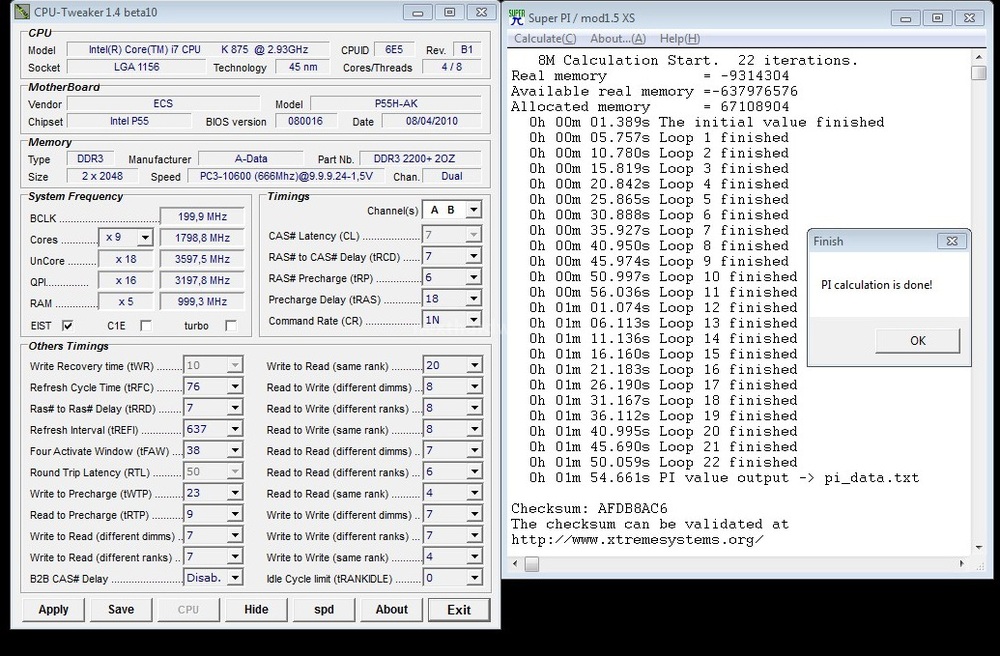Open the Help(H) menu in Super PI
The height and width of the screenshot is (656, 1000).
pos(679,39)
